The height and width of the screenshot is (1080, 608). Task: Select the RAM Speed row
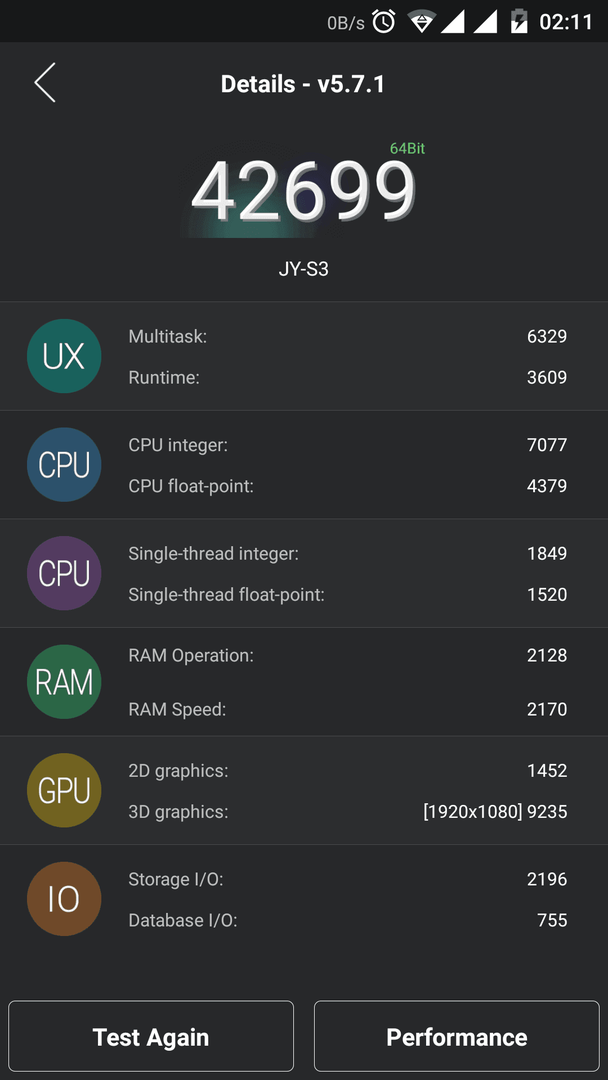(x=348, y=709)
